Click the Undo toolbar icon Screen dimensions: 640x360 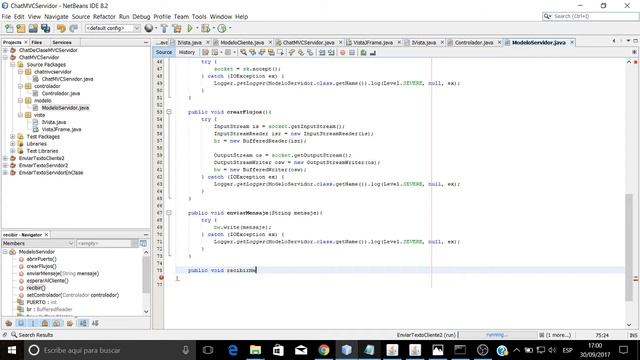61,28
